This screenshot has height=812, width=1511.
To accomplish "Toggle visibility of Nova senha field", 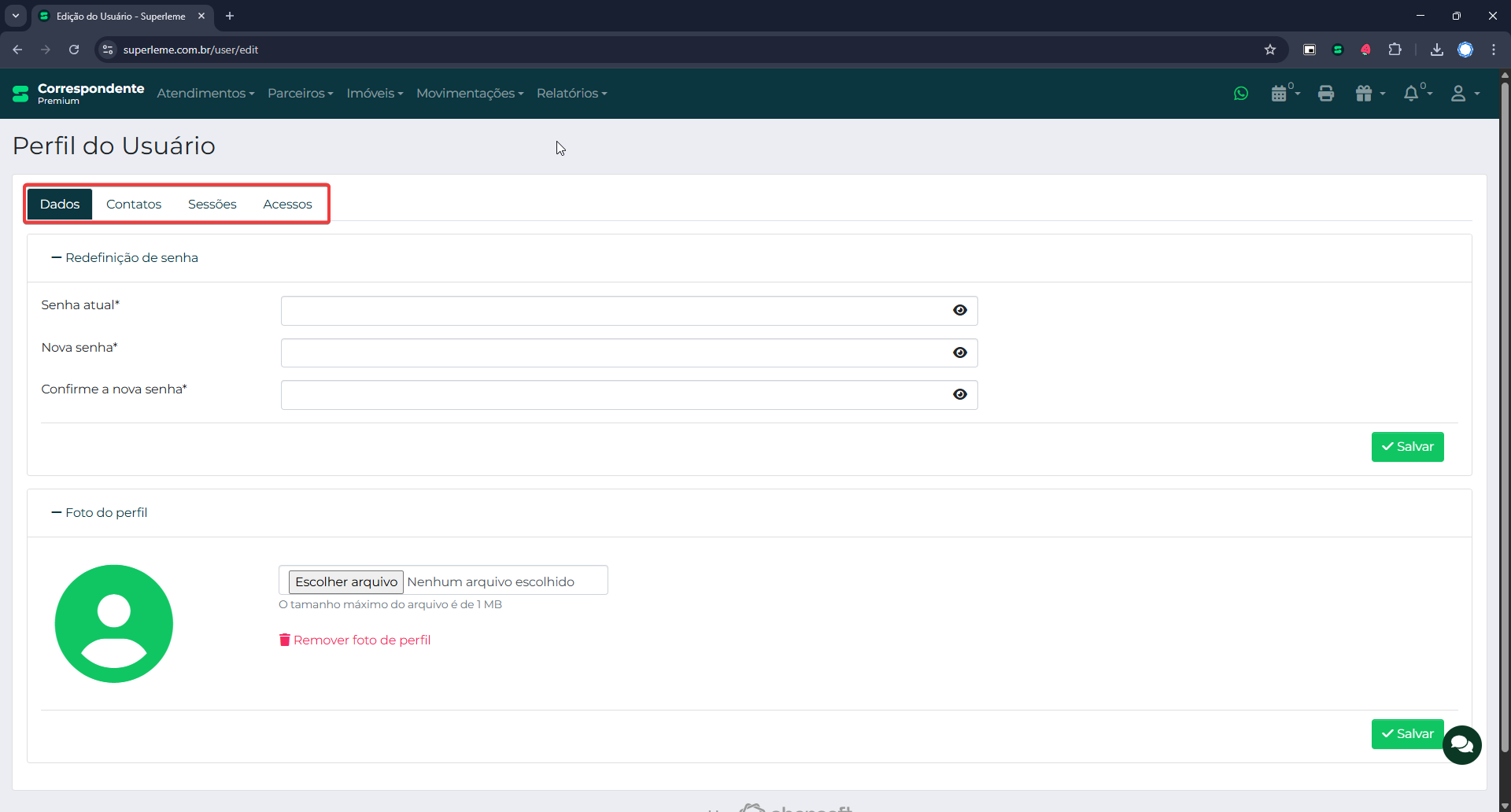I will tap(959, 353).
